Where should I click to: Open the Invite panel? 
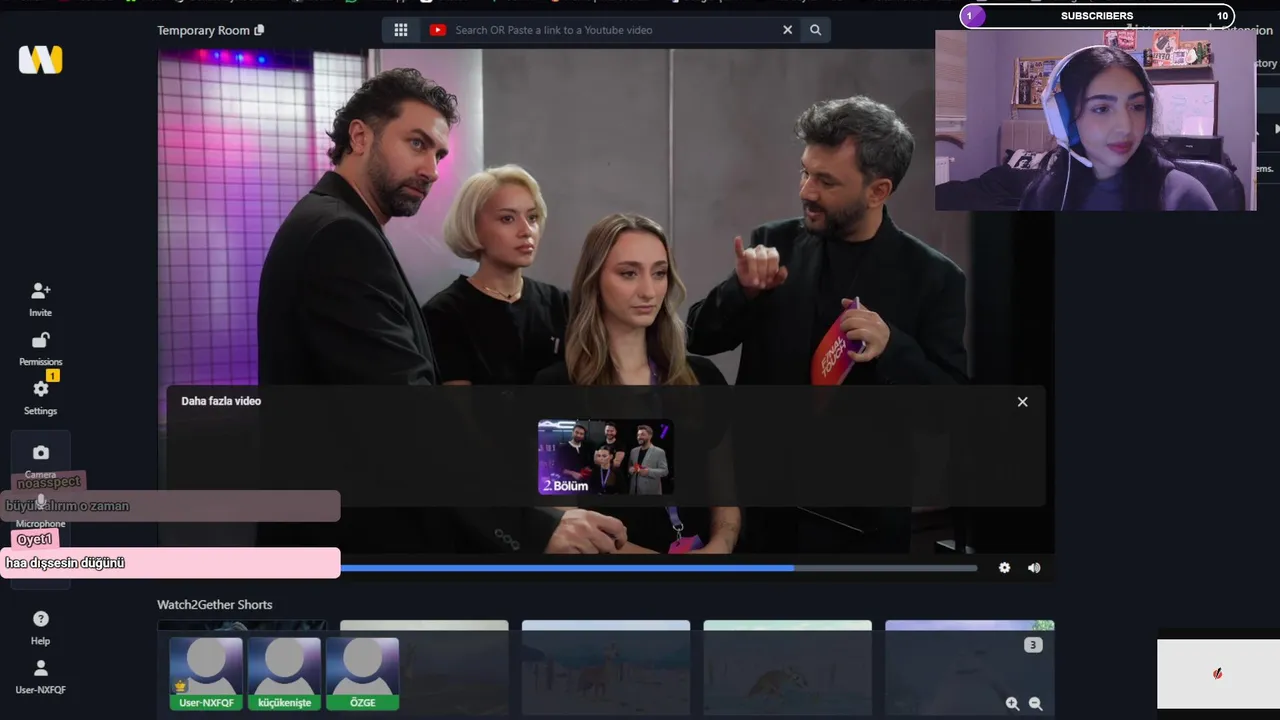coord(40,299)
